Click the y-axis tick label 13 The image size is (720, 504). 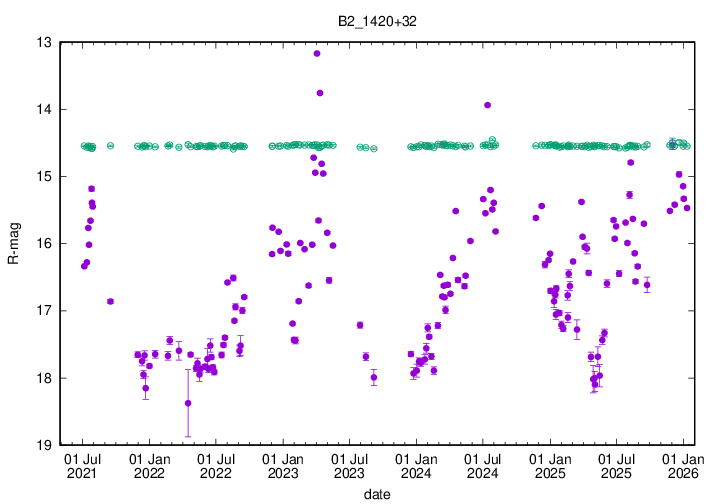pos(45,42)
